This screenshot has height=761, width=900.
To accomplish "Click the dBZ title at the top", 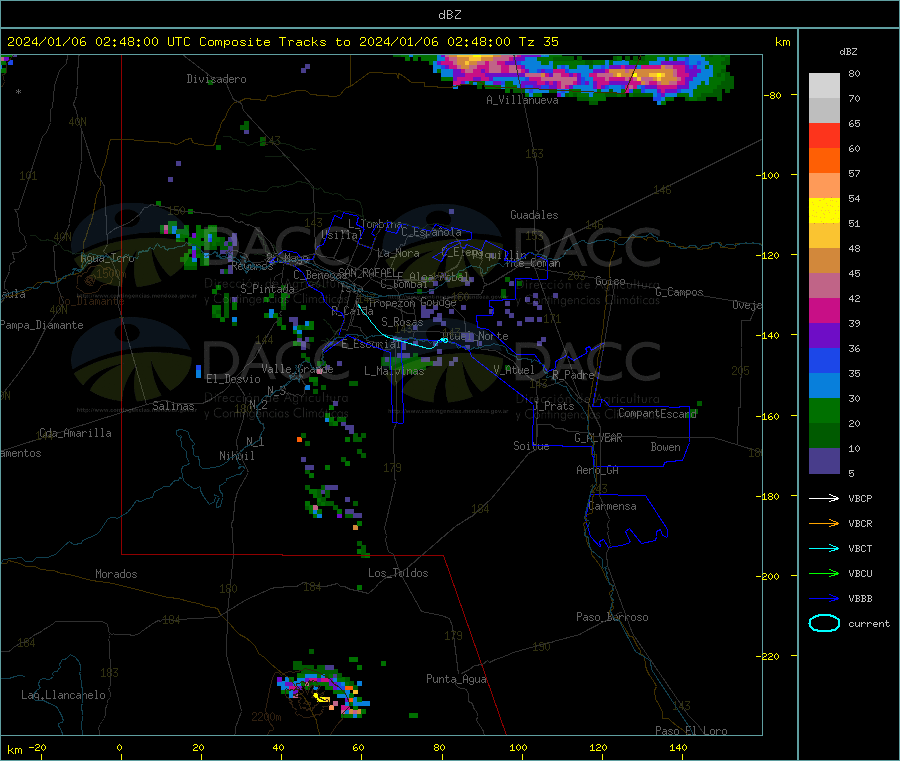I will click(x=449, y=15).
